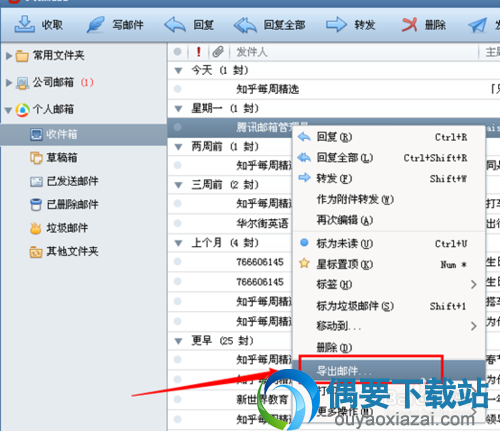
Task: Sort by the read-status dot column header
Action: click(x=178, y=52)
